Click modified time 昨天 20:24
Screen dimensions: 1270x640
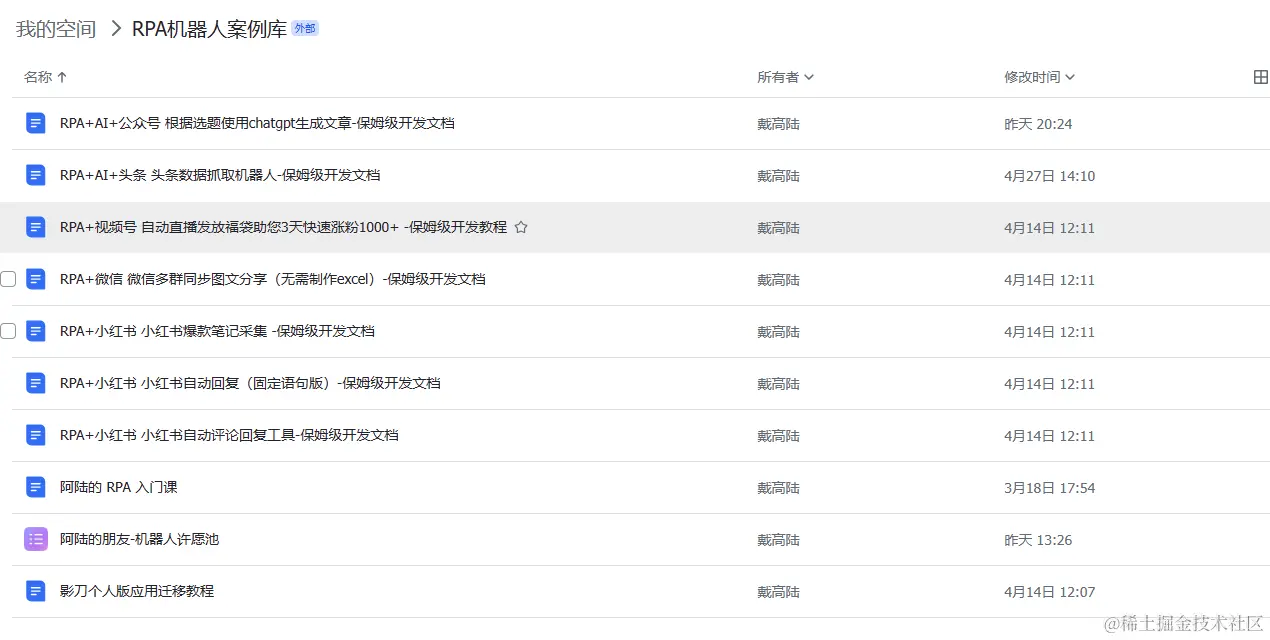[1038, 124]
